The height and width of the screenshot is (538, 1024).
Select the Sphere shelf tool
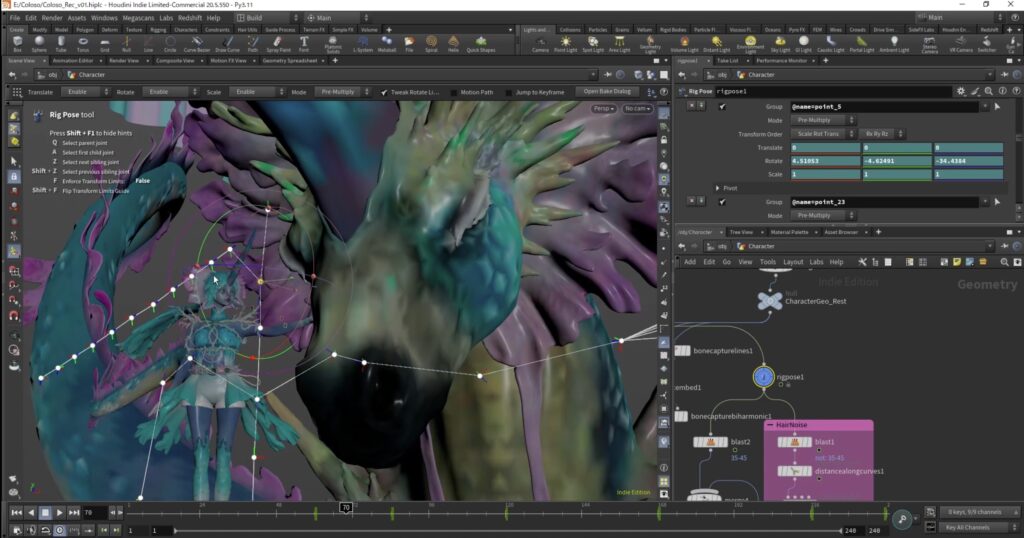tap(39, 43)
